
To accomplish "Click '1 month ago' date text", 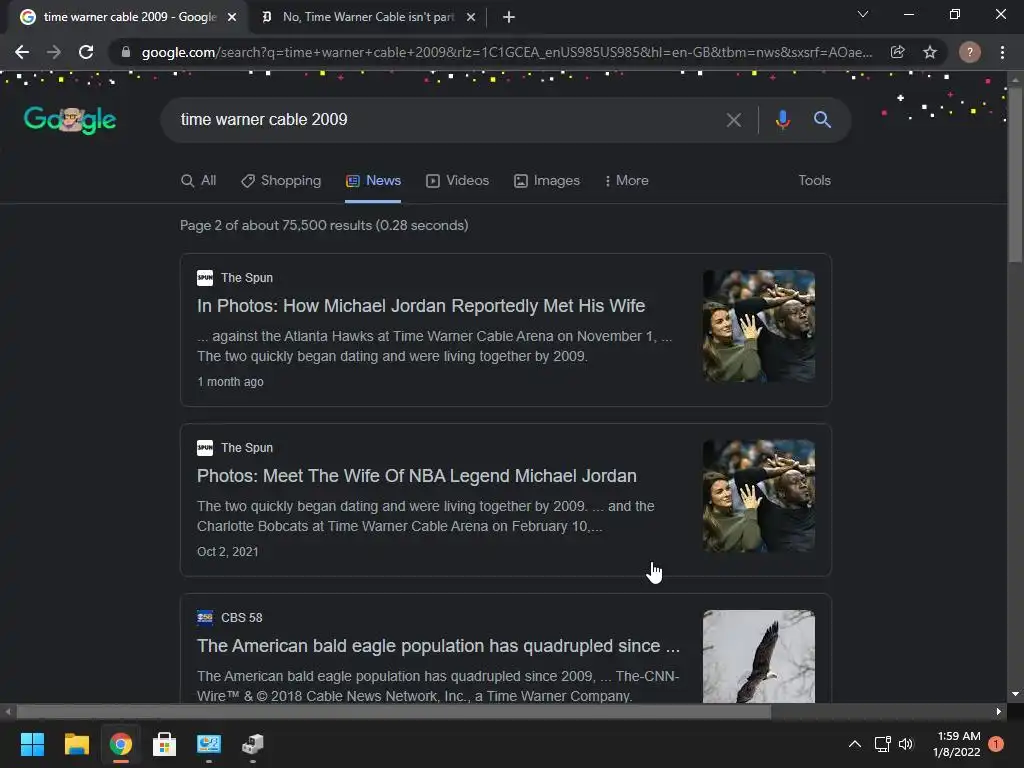I will tap(231, 381).
